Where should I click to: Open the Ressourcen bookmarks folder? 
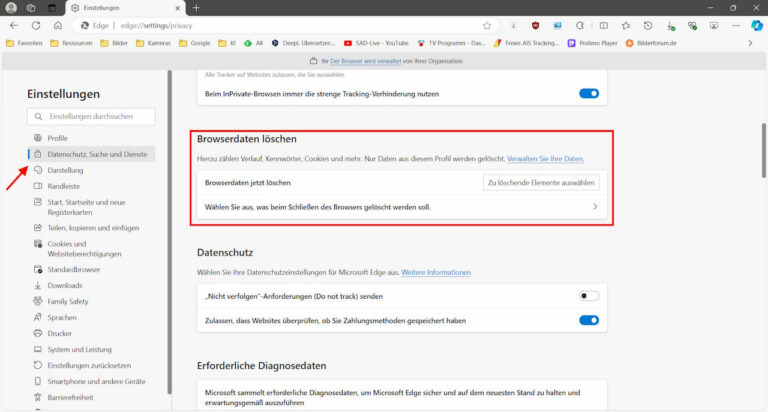tap(71, 43)
